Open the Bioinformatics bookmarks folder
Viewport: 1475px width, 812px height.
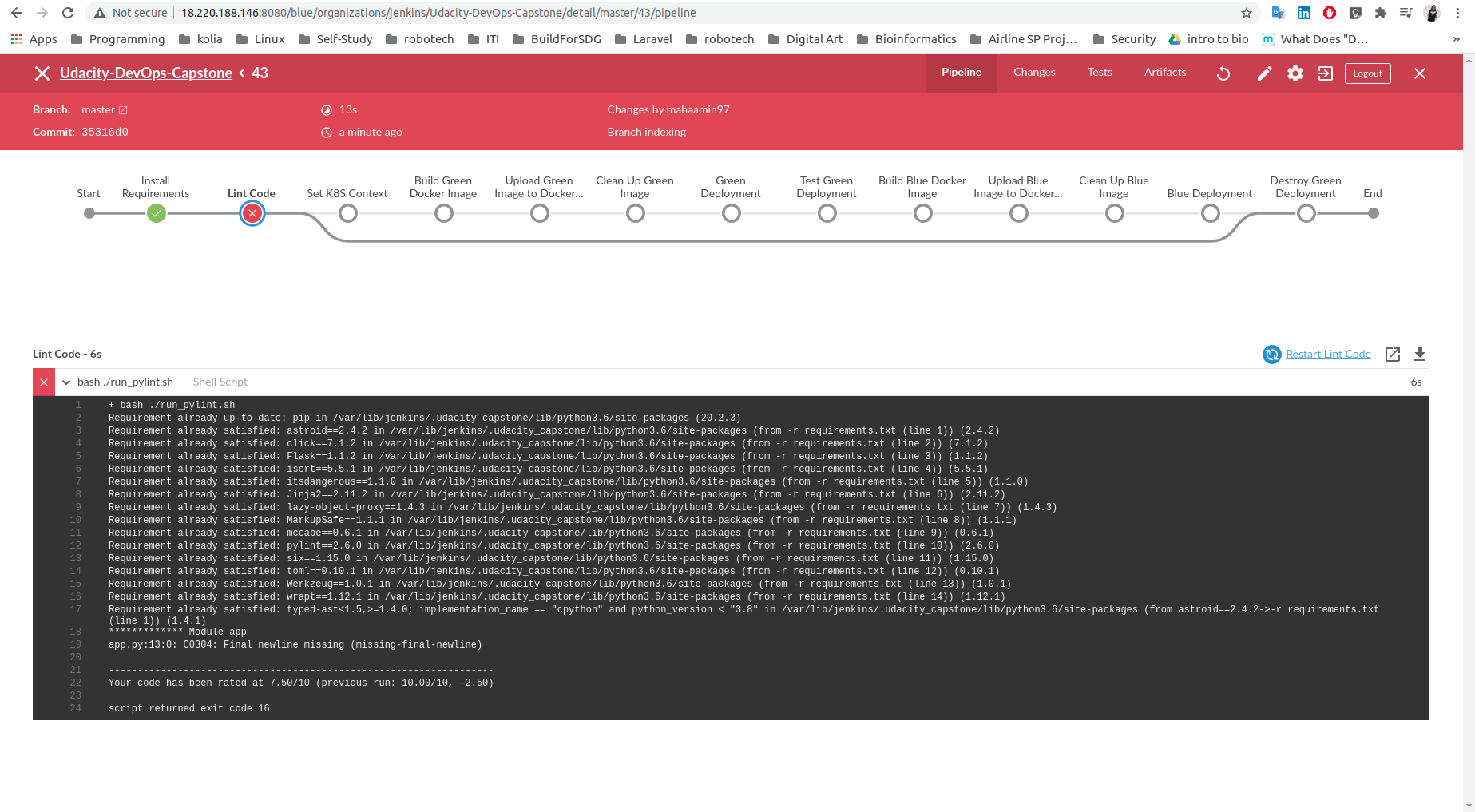(x=906, y=39)
